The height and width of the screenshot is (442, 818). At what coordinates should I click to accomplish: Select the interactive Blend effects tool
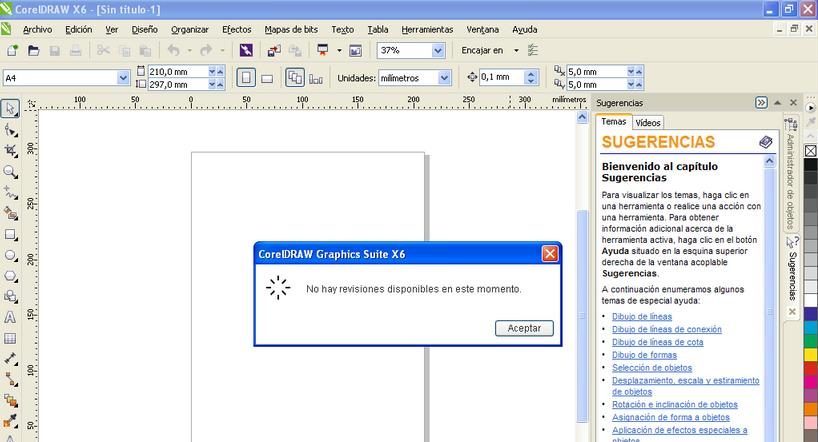[x=10, y=401]
